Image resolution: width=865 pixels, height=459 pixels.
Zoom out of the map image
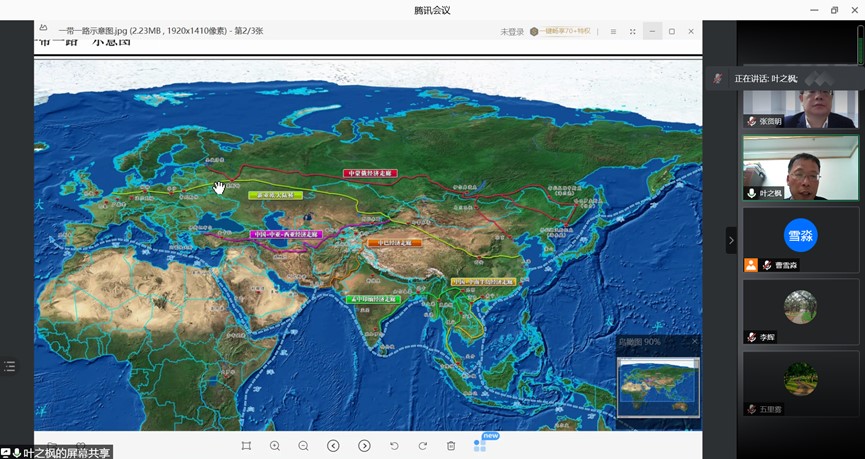[303, 446]
